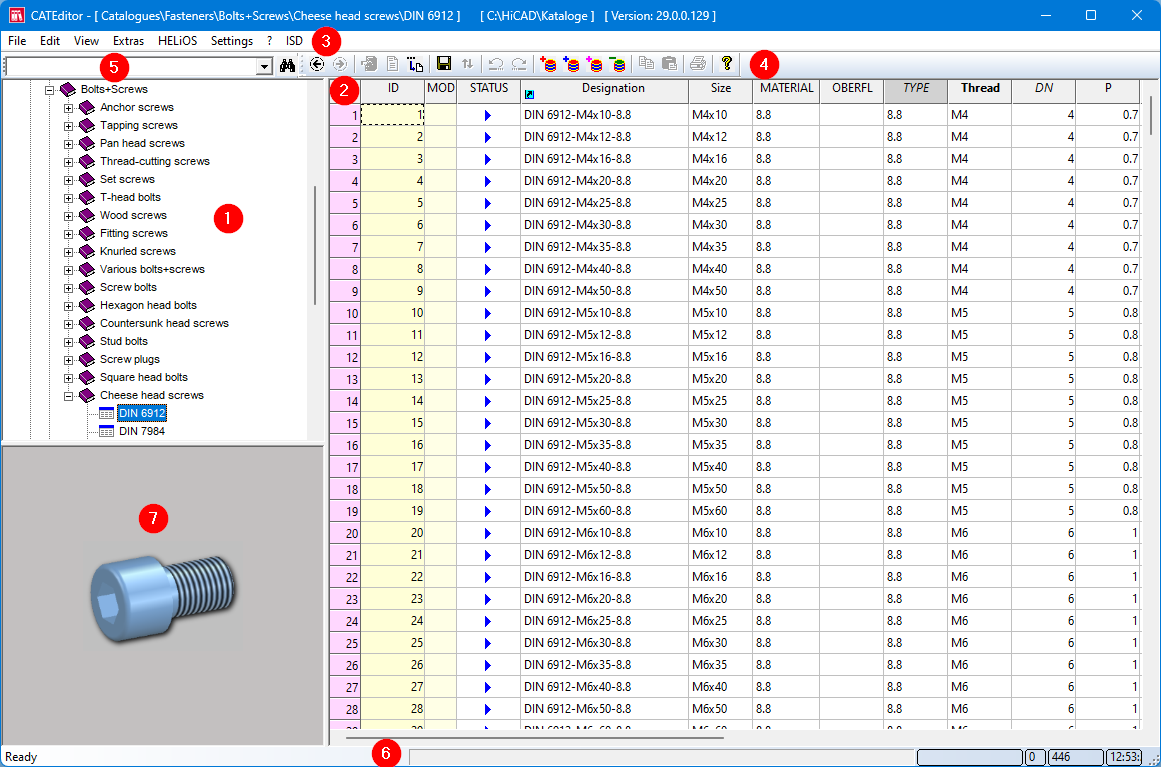Click the printer icon
The width and height of the screenshot is (1161, 767).
click(697, 64)
